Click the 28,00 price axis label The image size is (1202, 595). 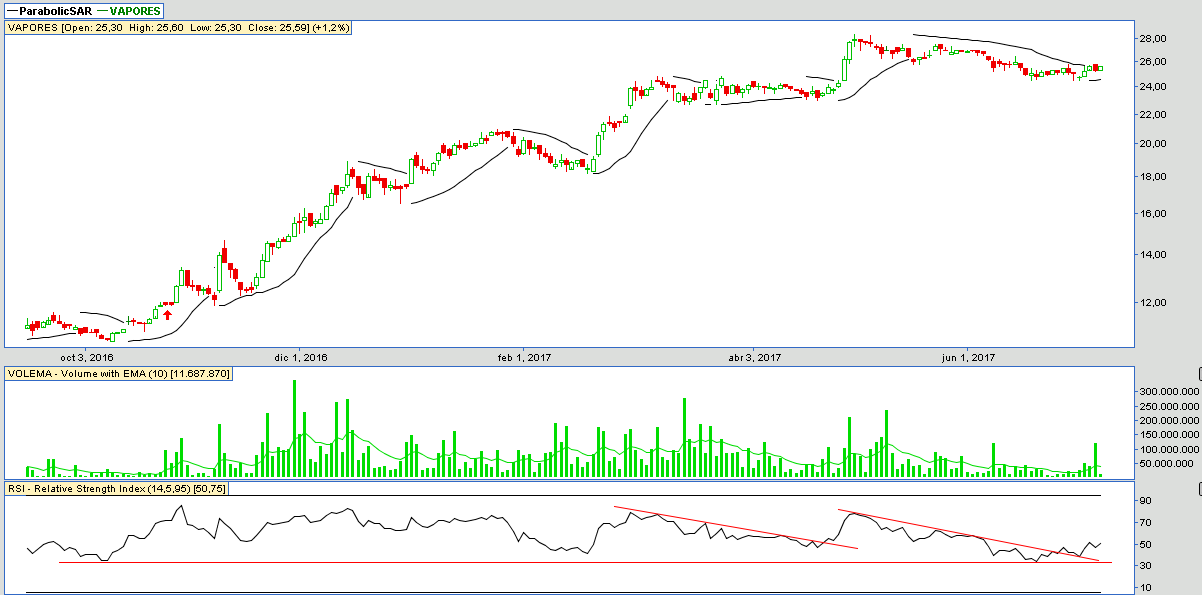coord(1153,39)
